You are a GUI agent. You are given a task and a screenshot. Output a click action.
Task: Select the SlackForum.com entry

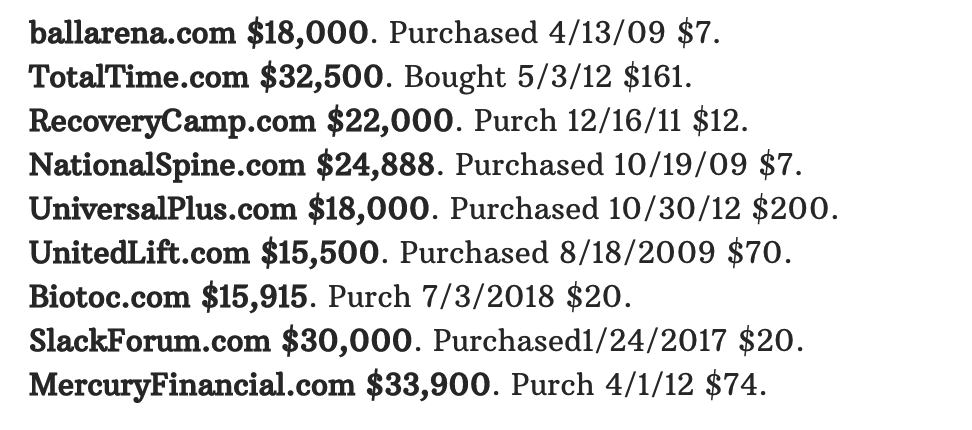(149, 341)
